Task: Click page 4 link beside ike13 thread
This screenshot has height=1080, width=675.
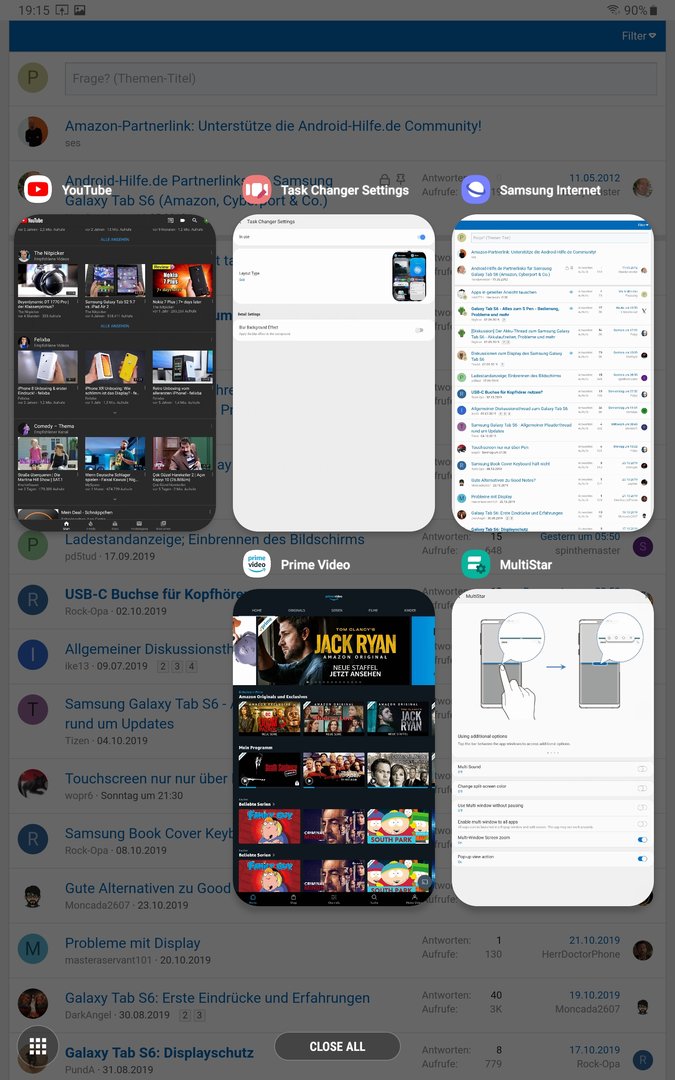Action: pyautogui.click(x=191, y=666)
